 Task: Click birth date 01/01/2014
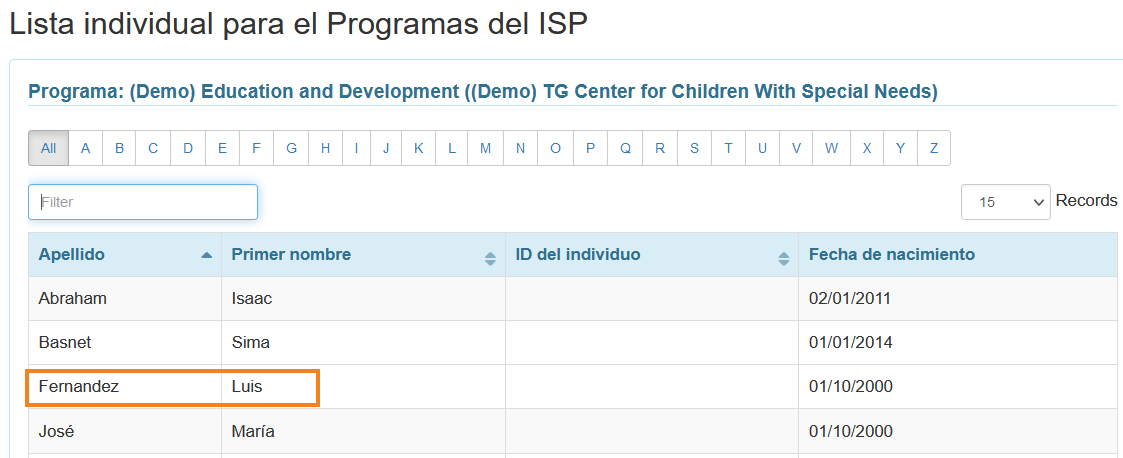pos(851,343)
